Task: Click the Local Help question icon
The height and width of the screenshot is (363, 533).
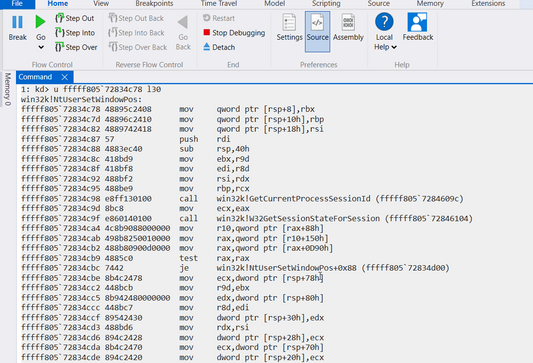Action: coord(384,22)
